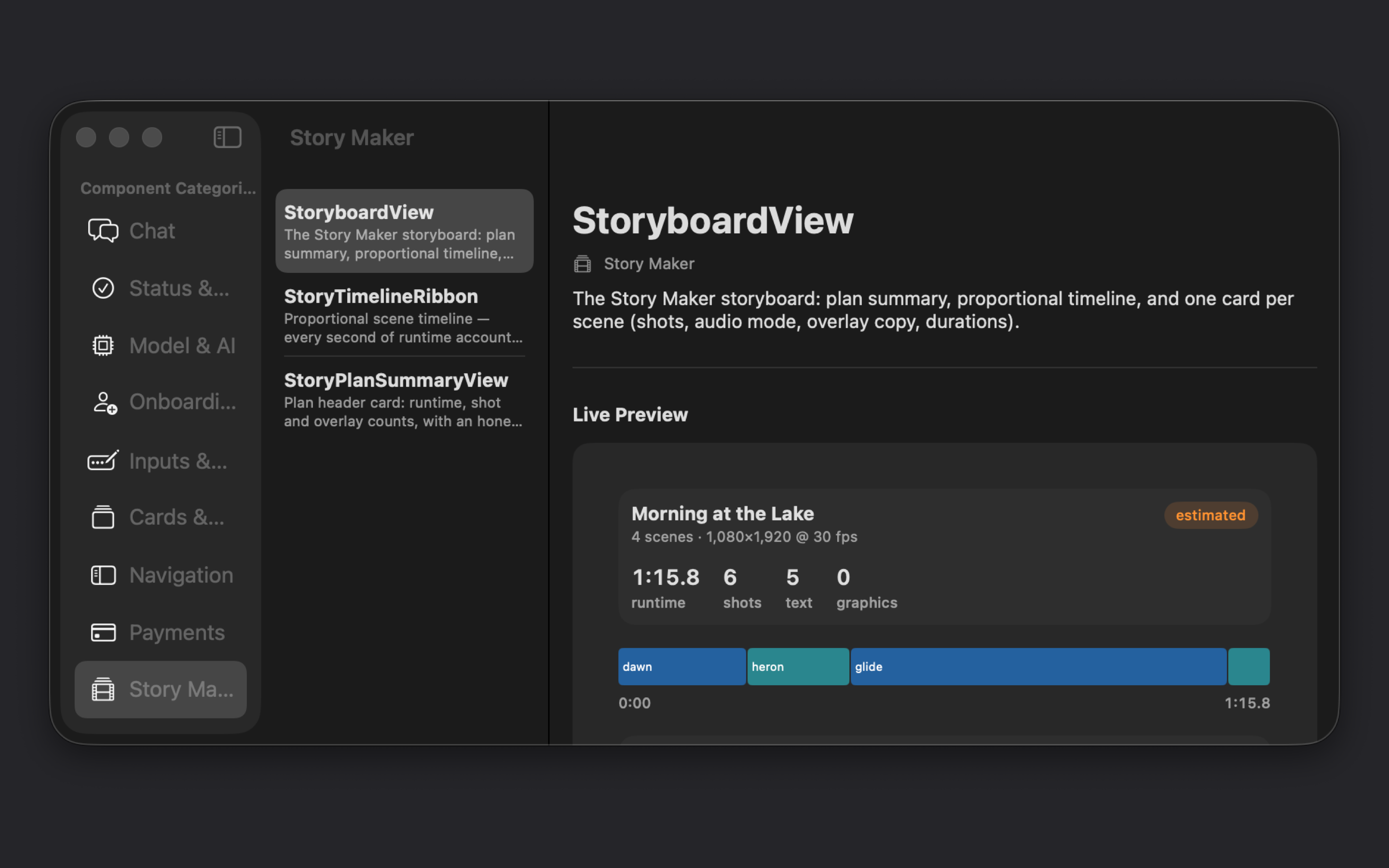Open the Chat category icon
The image size is (1389, 868).
pyautogui.click(x=103, y=231)
